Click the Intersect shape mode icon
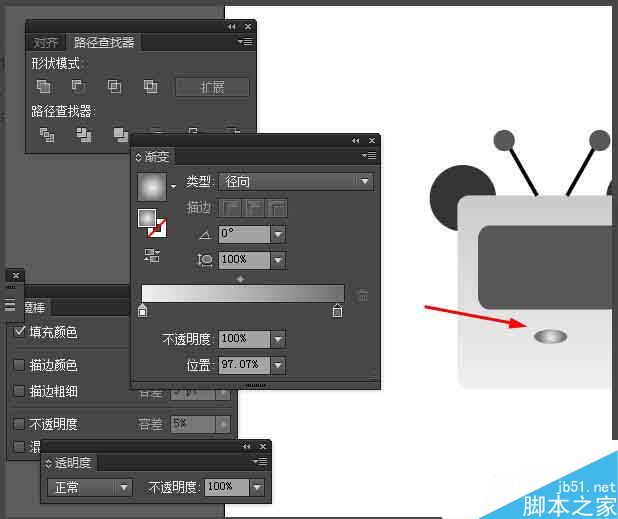 tap(114, 87)
